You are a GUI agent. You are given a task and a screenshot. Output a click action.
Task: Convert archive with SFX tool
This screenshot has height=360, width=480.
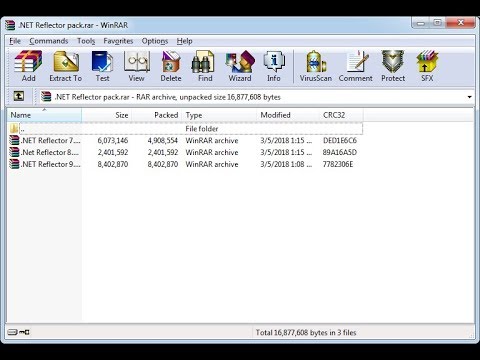(x=427, y=66)
